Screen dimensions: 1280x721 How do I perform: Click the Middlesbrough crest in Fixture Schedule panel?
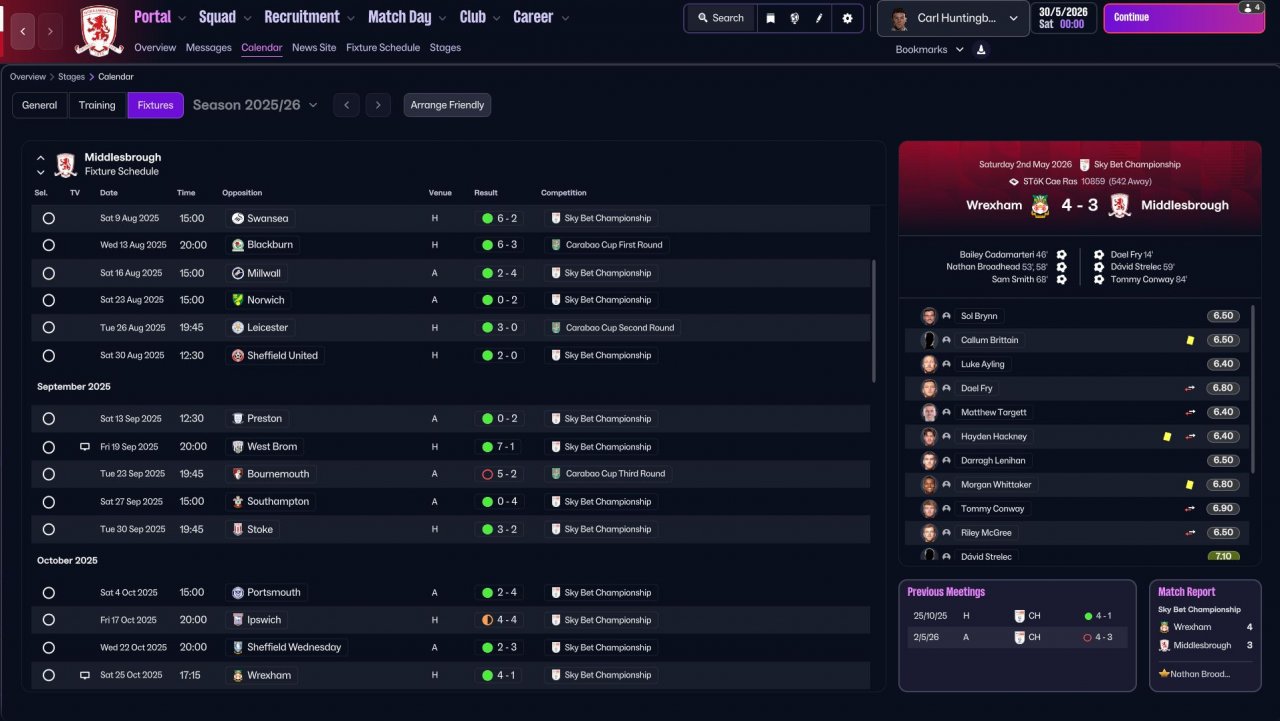pos(66,164)
